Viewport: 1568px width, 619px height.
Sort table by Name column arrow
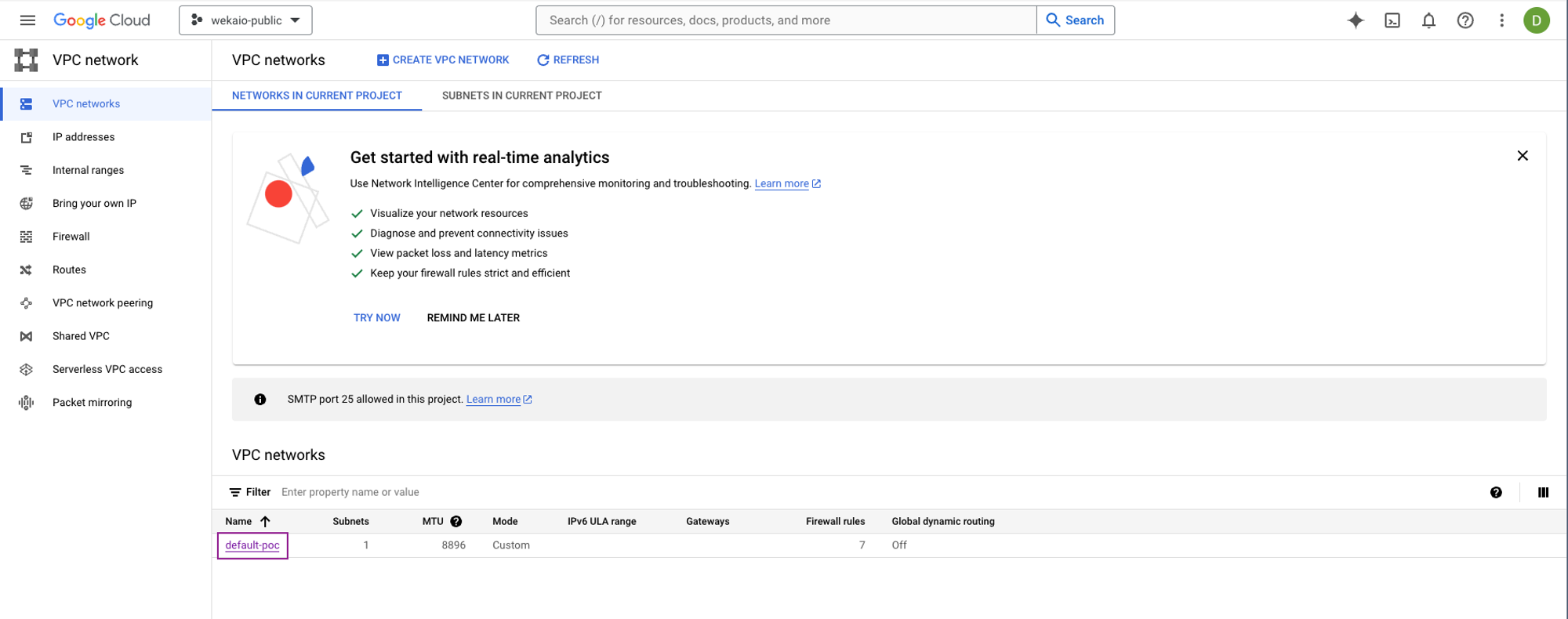coord(265,521)
